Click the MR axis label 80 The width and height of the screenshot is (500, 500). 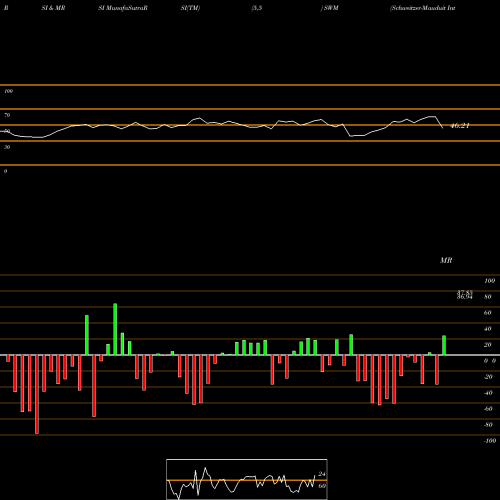tap(488, 297)
